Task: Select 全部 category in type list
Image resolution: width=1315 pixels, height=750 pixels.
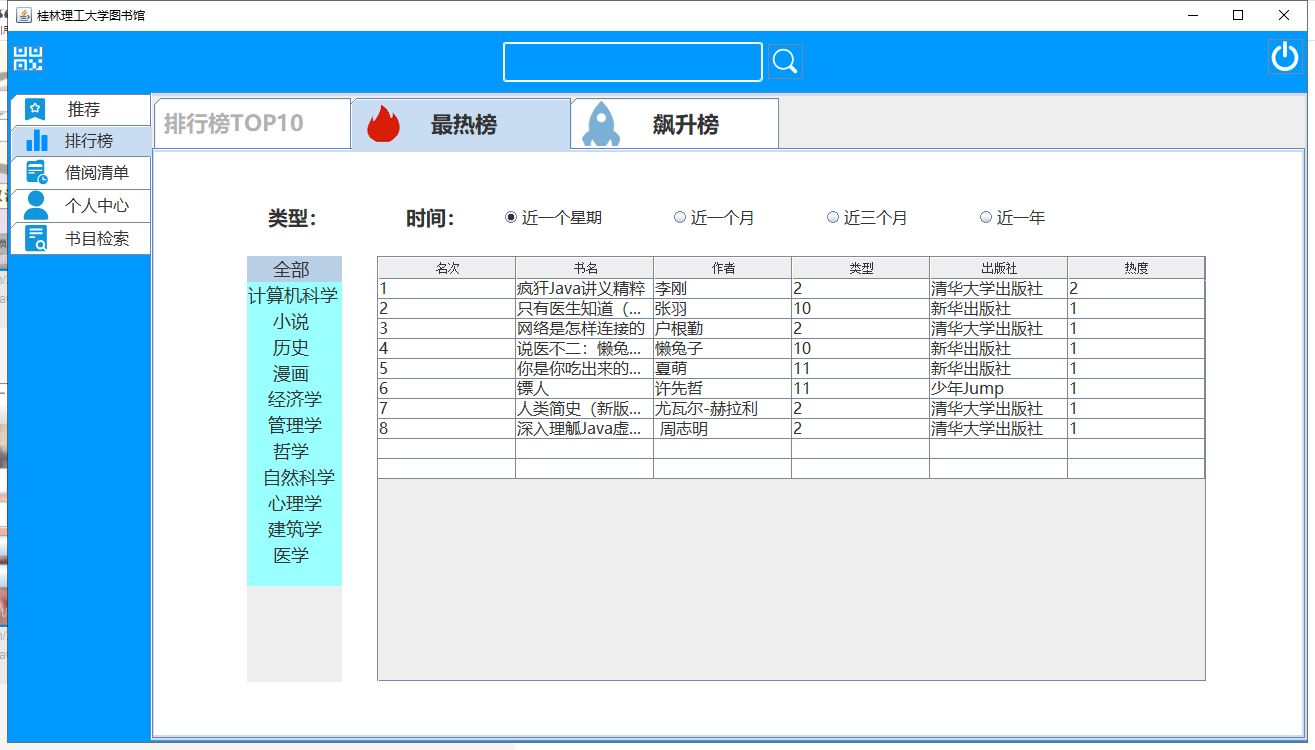Action: (294, 270)
